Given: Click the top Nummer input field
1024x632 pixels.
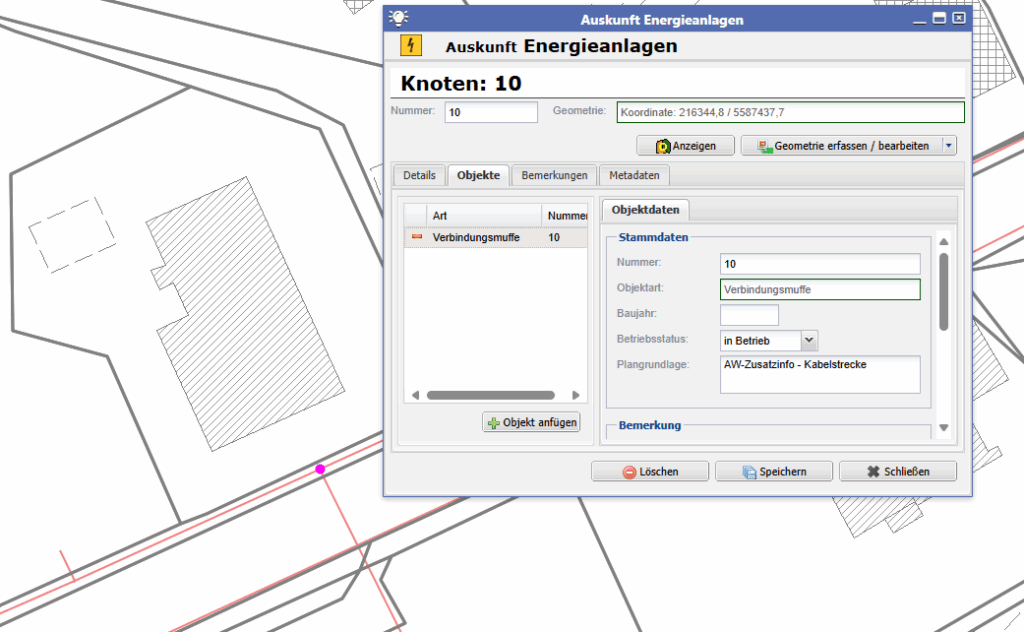Looking at the screenshot, I should (491, 112).
